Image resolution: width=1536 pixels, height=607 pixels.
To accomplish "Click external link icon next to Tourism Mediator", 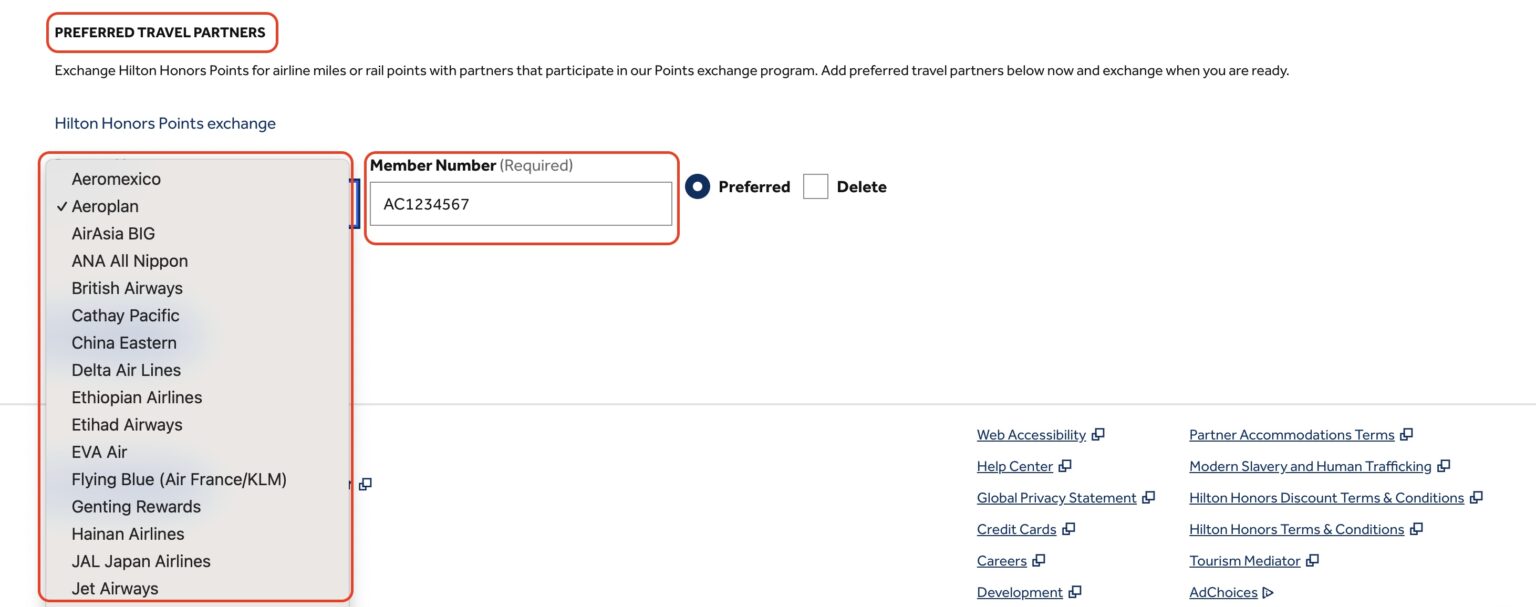I will coord(1313,561).
